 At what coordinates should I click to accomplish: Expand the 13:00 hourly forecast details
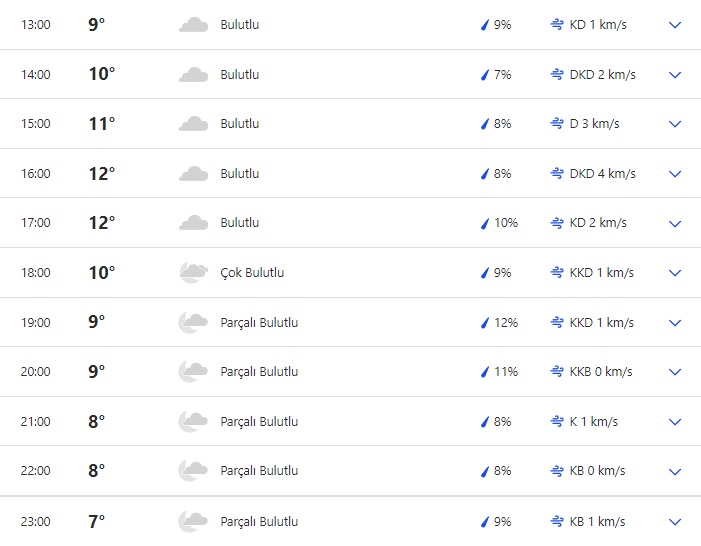click(x=675, y=25)
